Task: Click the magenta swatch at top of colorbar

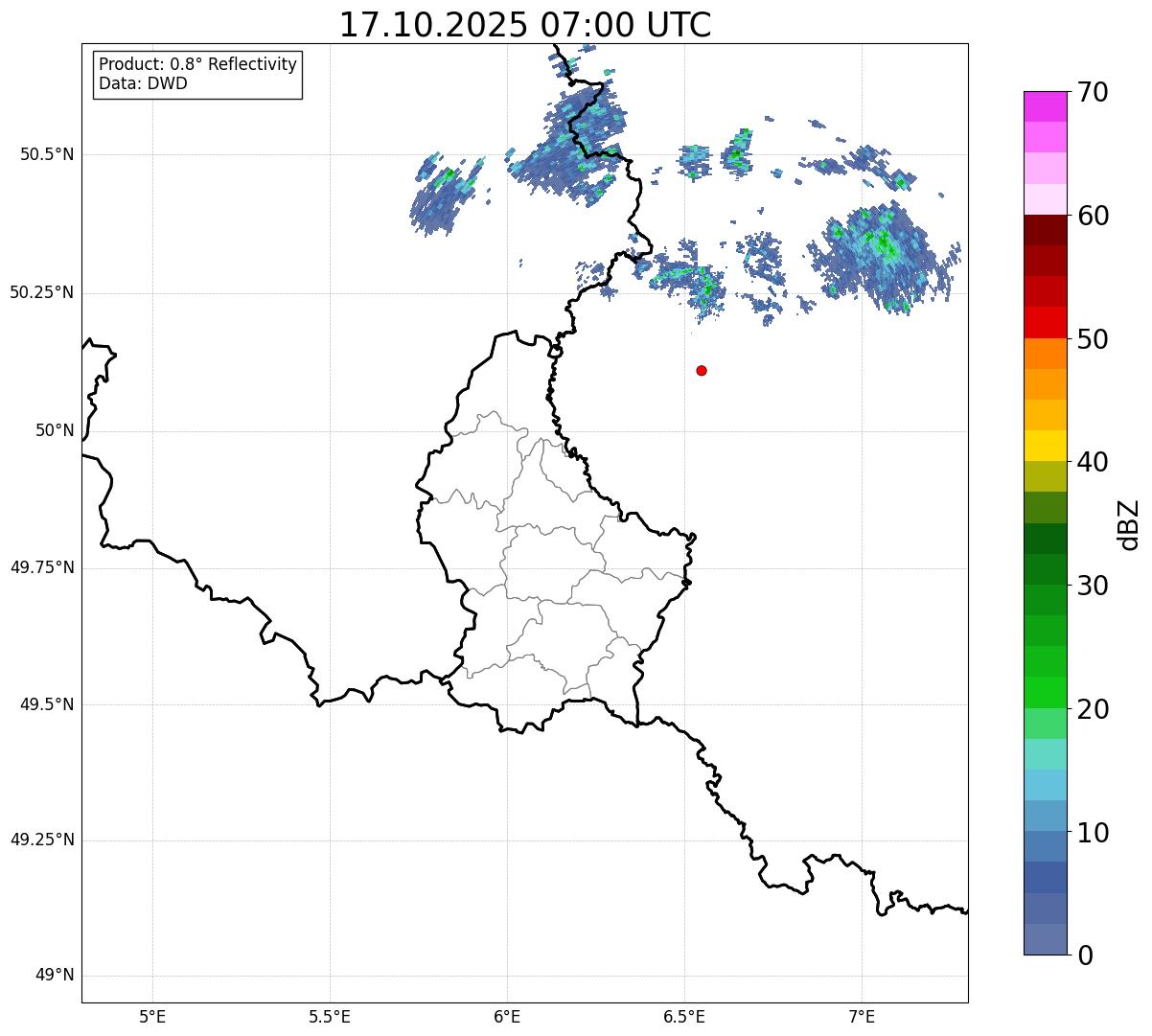Action: (x=1046, y=106)
